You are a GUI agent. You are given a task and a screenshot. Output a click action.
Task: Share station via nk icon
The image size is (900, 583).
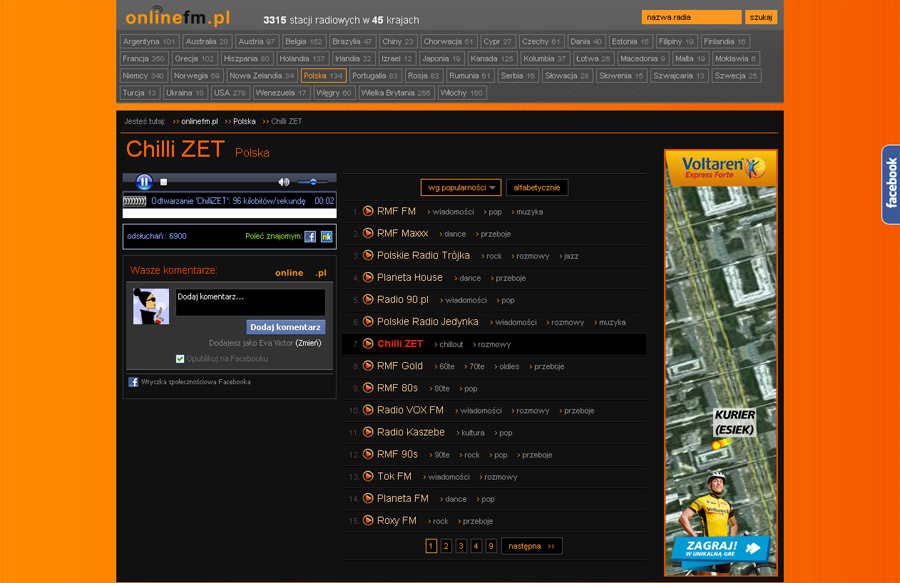[x=327, y=236]
